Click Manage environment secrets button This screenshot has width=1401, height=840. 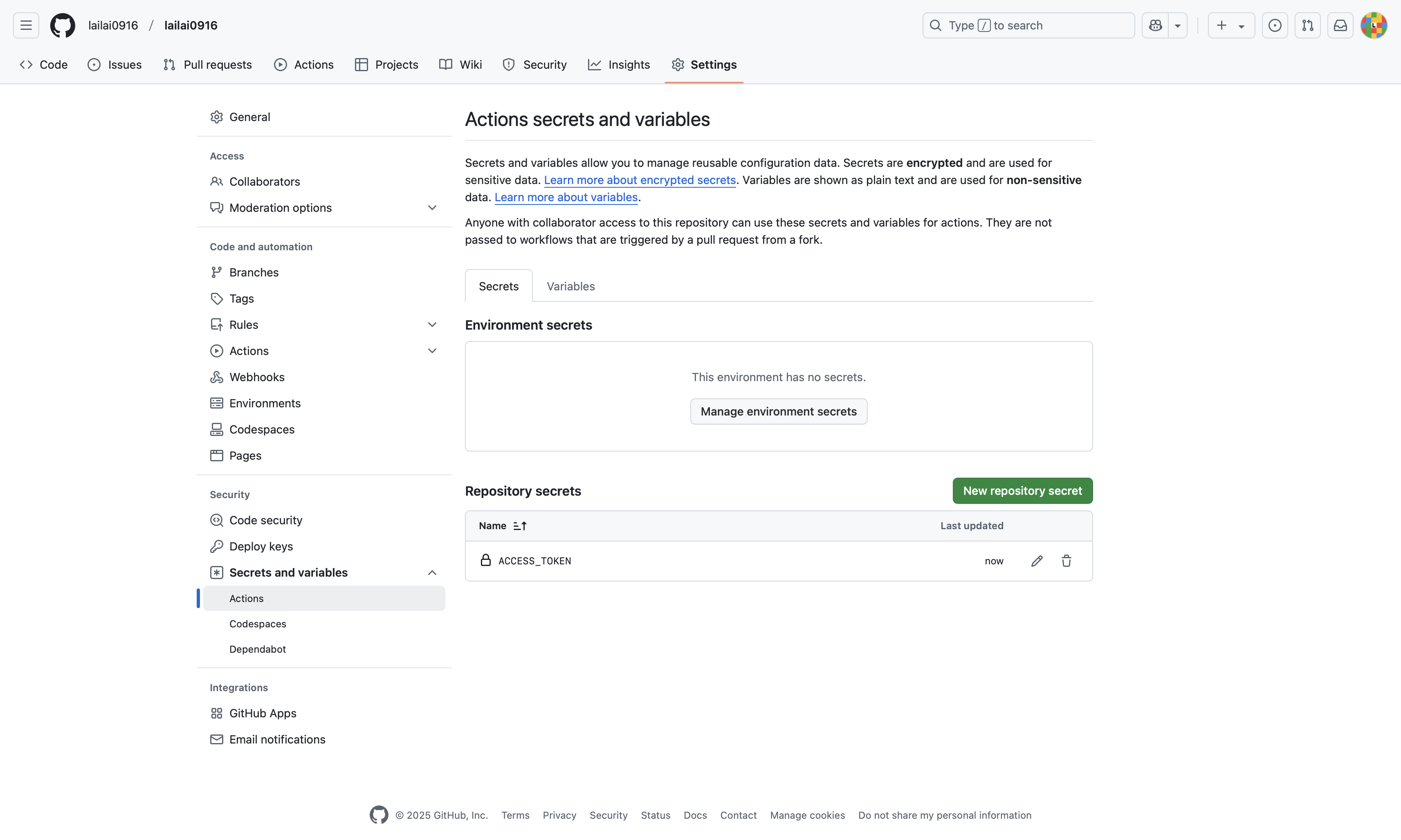[778, 411]
